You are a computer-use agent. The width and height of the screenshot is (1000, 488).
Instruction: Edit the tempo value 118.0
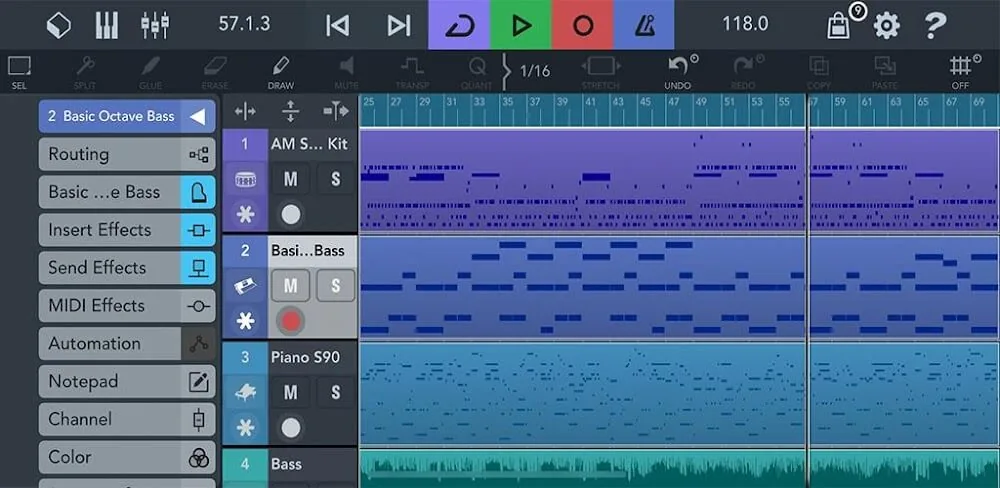click(744, 24)
